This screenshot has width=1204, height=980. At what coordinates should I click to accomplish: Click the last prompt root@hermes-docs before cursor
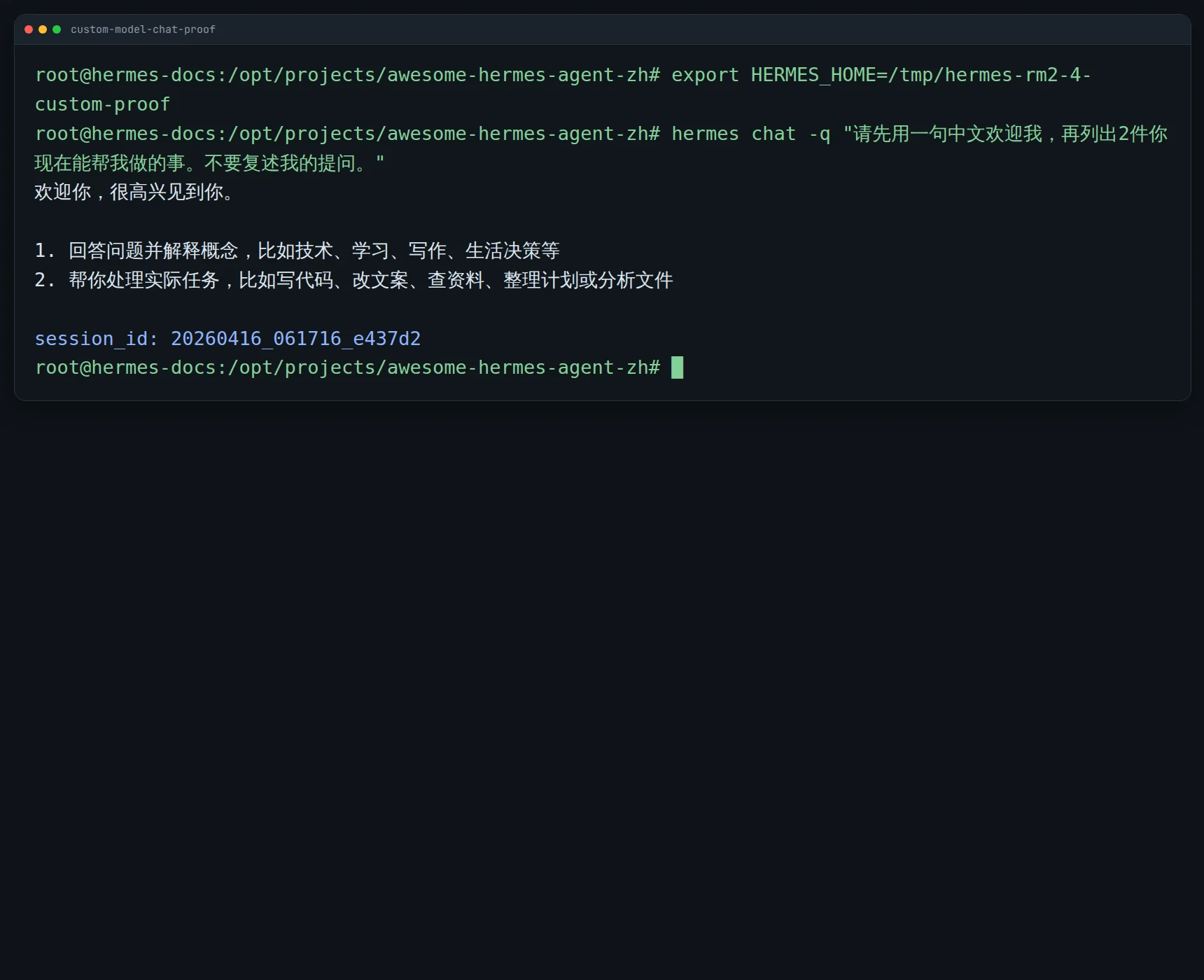coord(348,367)
